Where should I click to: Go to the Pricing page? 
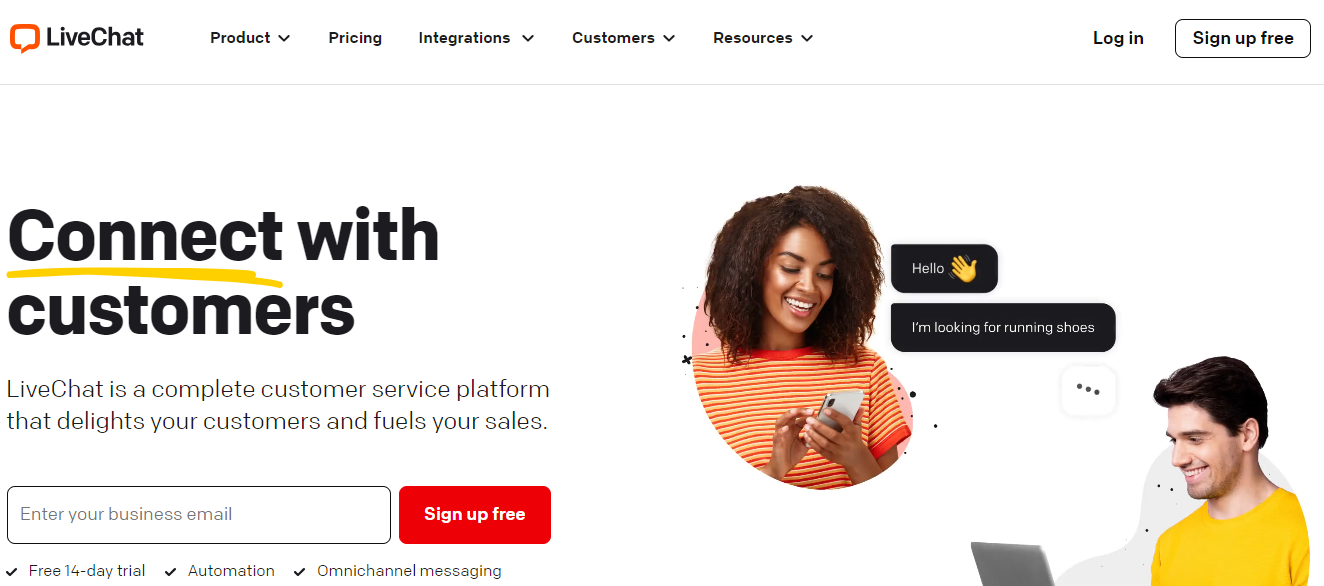[x=355, y=38]
